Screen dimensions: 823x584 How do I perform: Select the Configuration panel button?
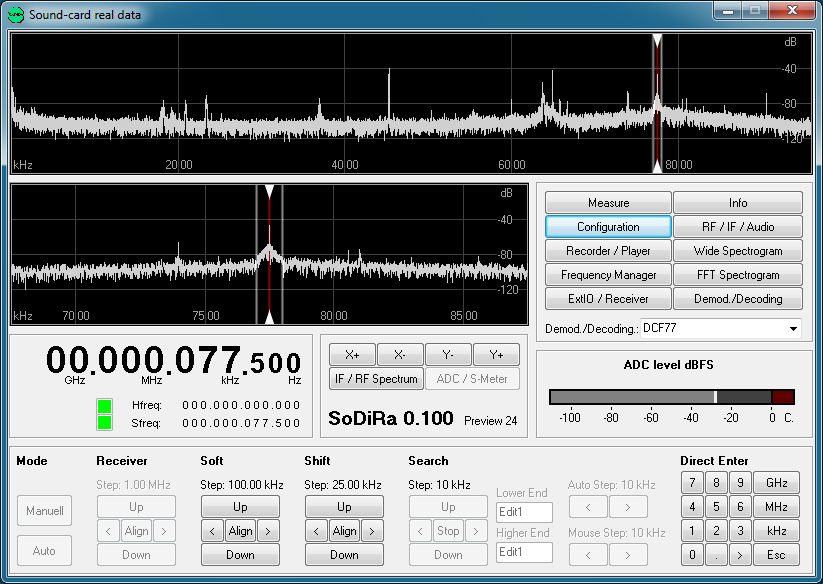pos(608,227)
